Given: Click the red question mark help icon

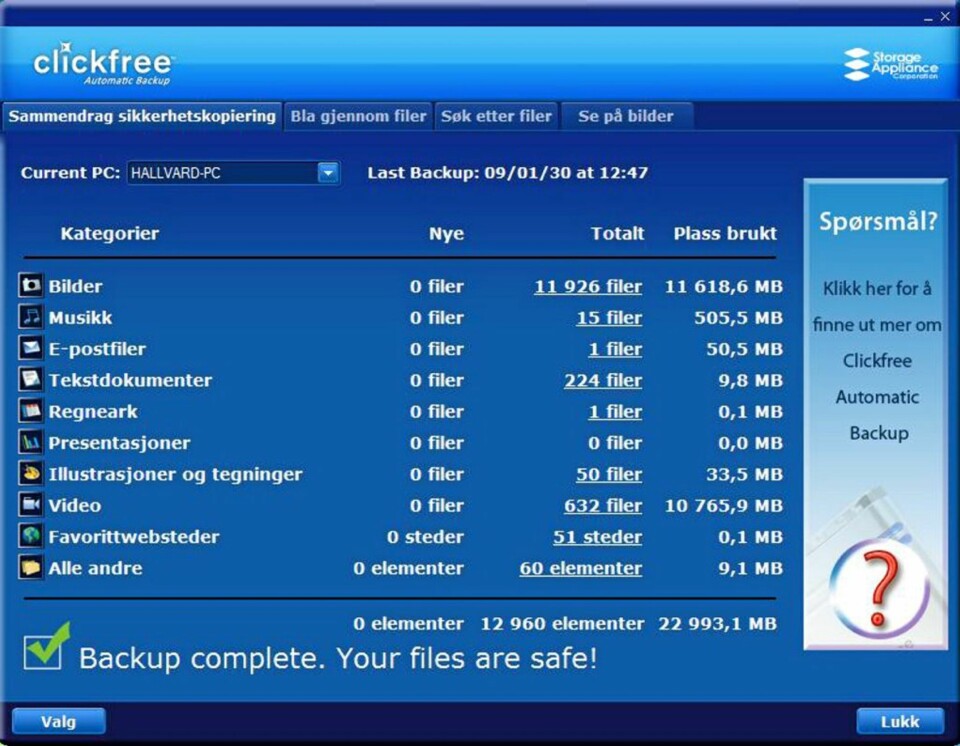Looking at the screenshot, I should (879, 588).
